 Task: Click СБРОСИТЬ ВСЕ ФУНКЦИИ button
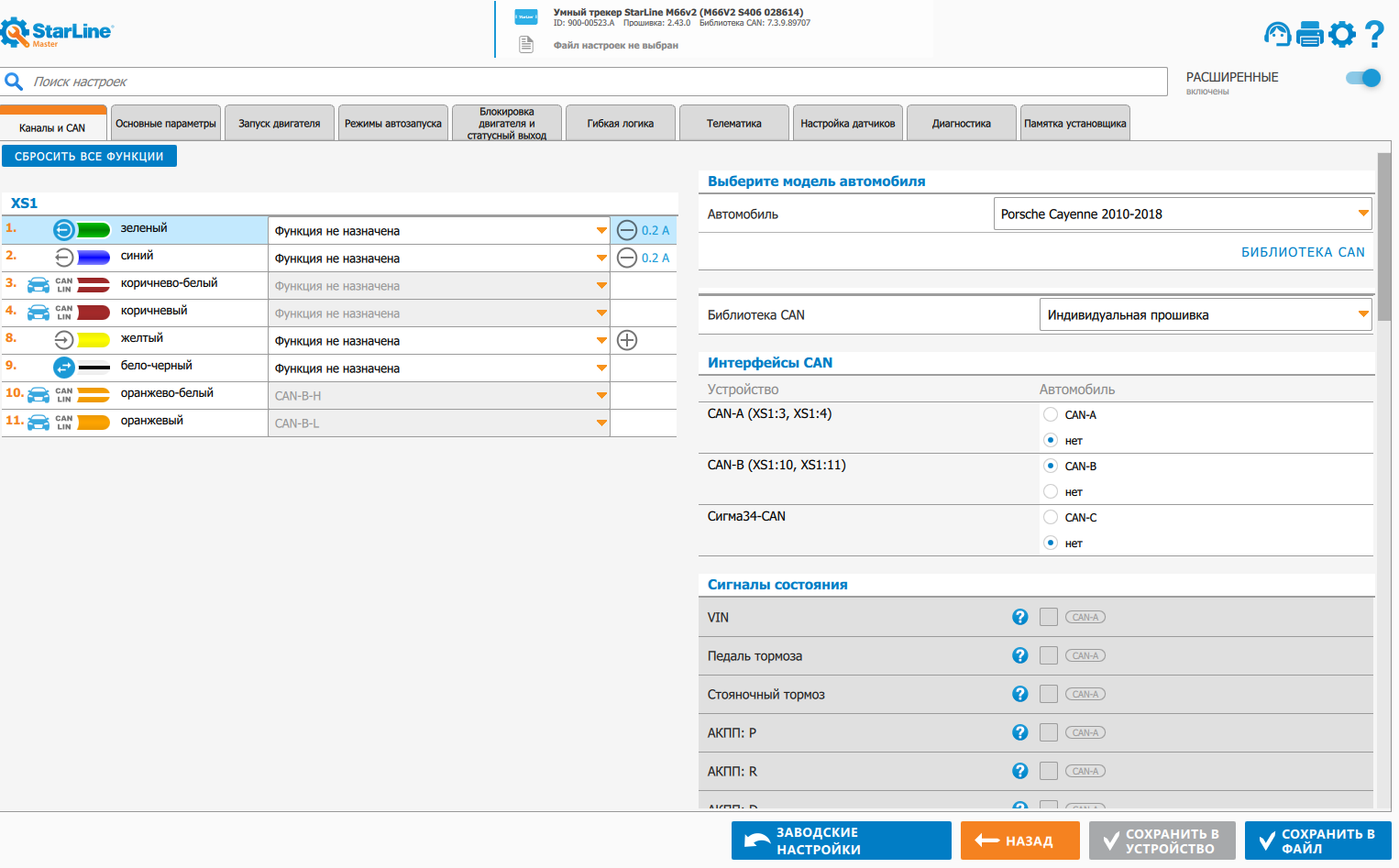pyautogui.click(x=89, y=156)
